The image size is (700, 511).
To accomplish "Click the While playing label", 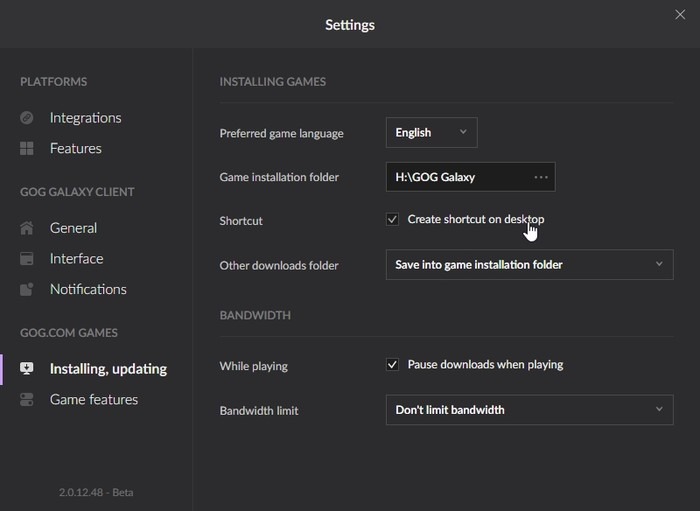I will click(x=254, y=366).
